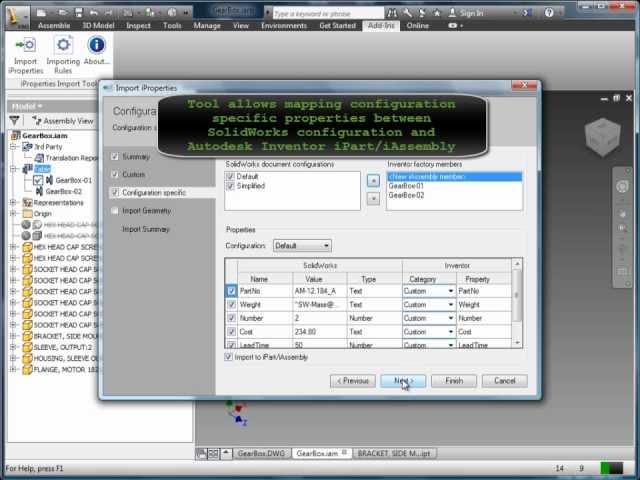This screenshot has width=640, height=480.
Task: Toggle the Summary checkbox in dialog sidebar
Action: click(115, 156)
